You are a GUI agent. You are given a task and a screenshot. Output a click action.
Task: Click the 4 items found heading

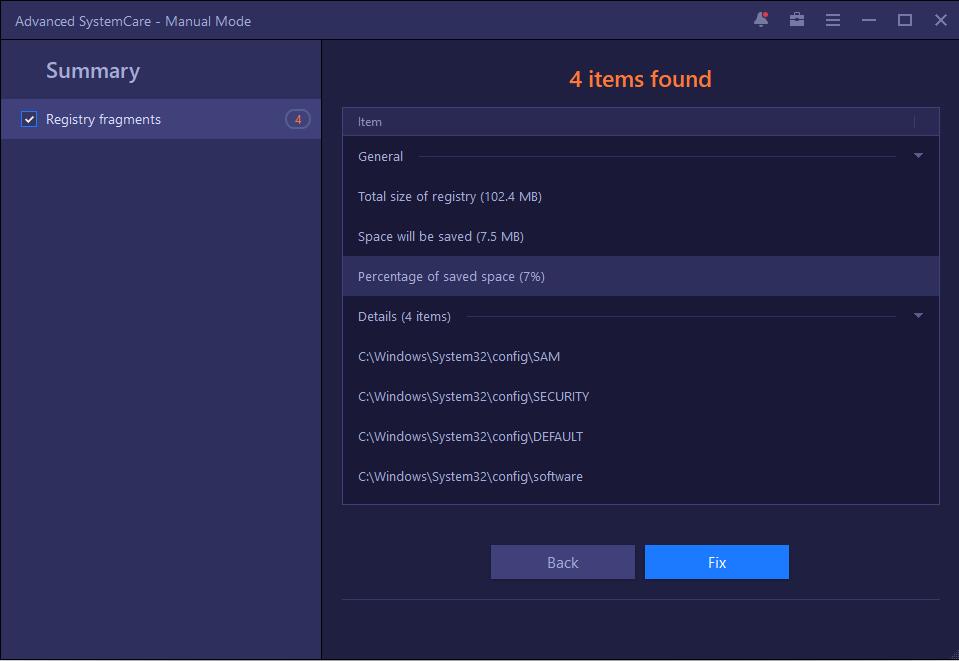pyautogui.click(x=640, y=79)
